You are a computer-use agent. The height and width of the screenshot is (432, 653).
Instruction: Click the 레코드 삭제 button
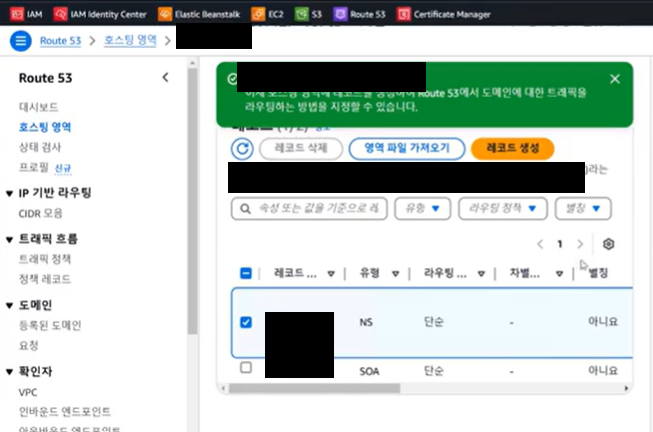301,149
